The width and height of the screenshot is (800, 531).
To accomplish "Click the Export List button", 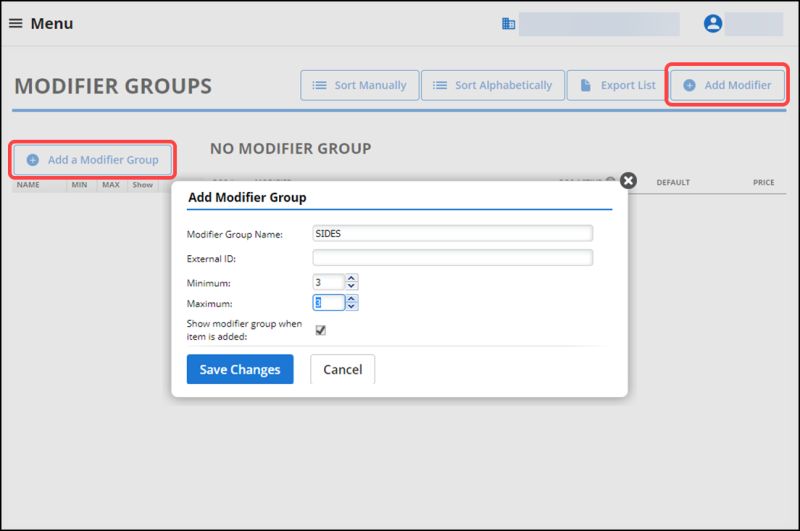I will pos(617,85).
